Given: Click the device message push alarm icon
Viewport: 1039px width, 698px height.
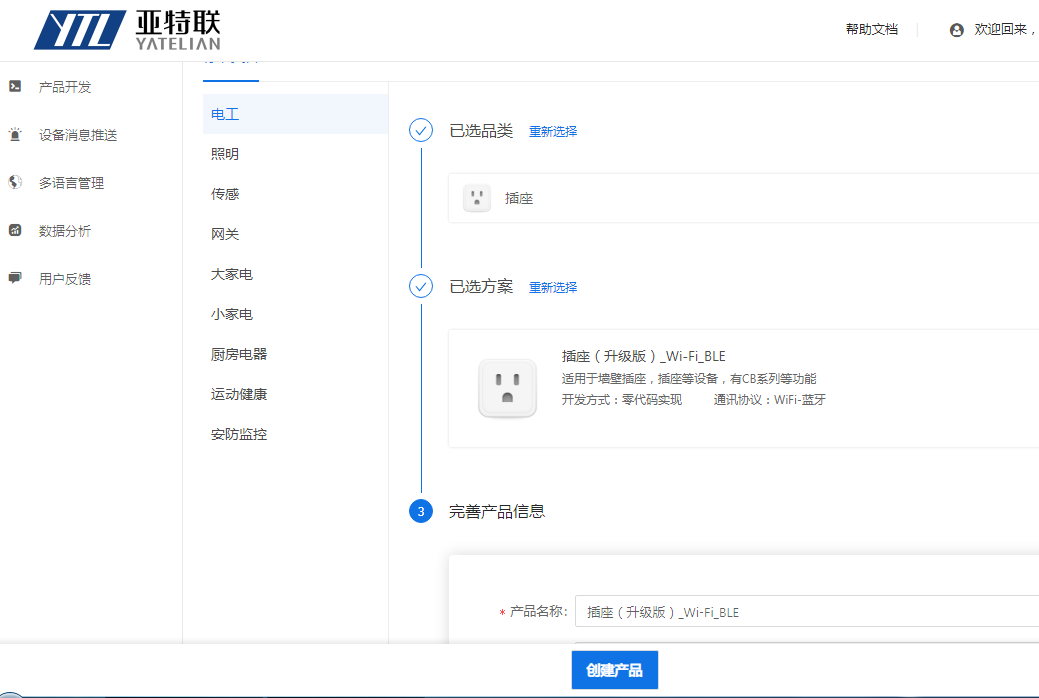Looking at the screenshot, I should click(x=15, y=135).
